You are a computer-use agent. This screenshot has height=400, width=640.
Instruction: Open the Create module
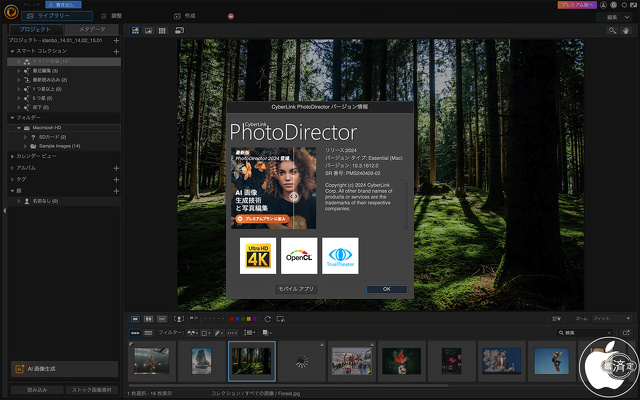click(185, 16)
